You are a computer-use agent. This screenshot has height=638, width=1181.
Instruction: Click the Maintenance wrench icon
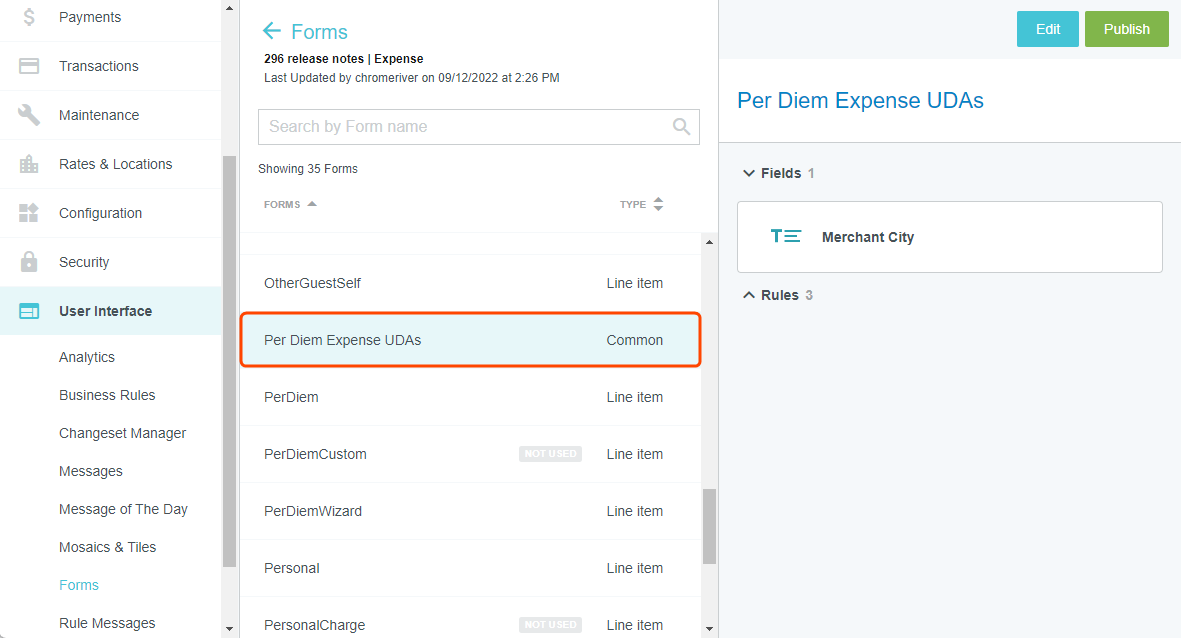click(29, 115)
